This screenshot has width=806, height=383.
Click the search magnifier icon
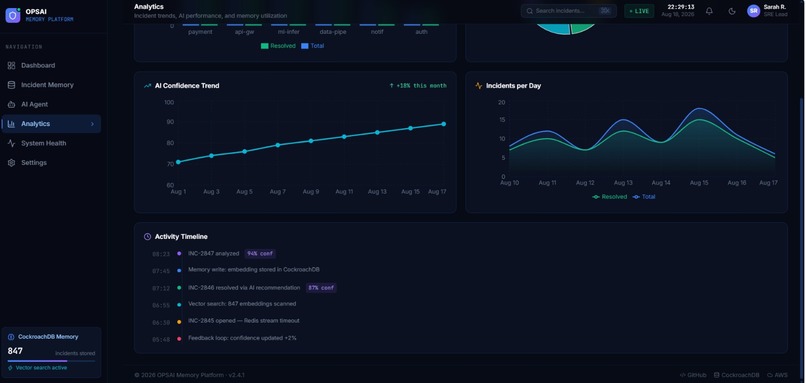(x=529, y=11)
